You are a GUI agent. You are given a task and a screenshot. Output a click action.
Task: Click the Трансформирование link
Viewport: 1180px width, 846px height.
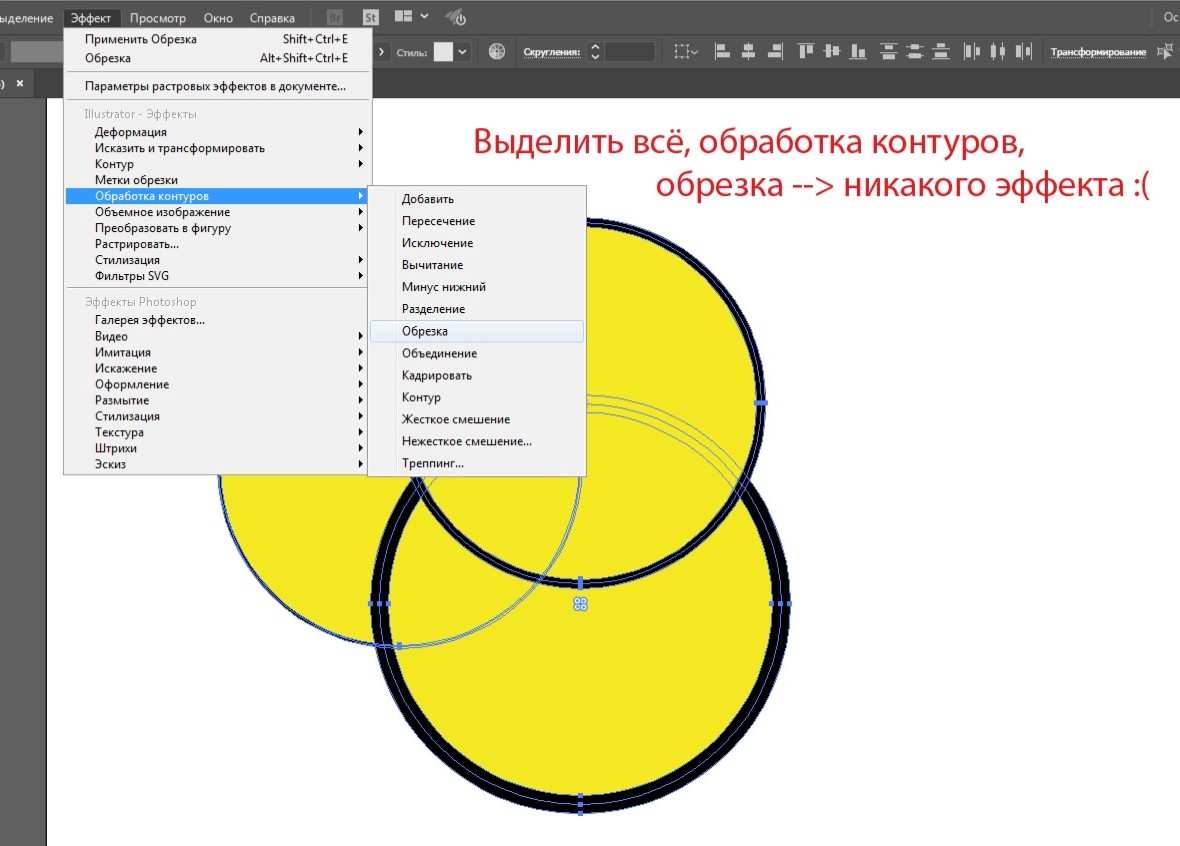1098,52
